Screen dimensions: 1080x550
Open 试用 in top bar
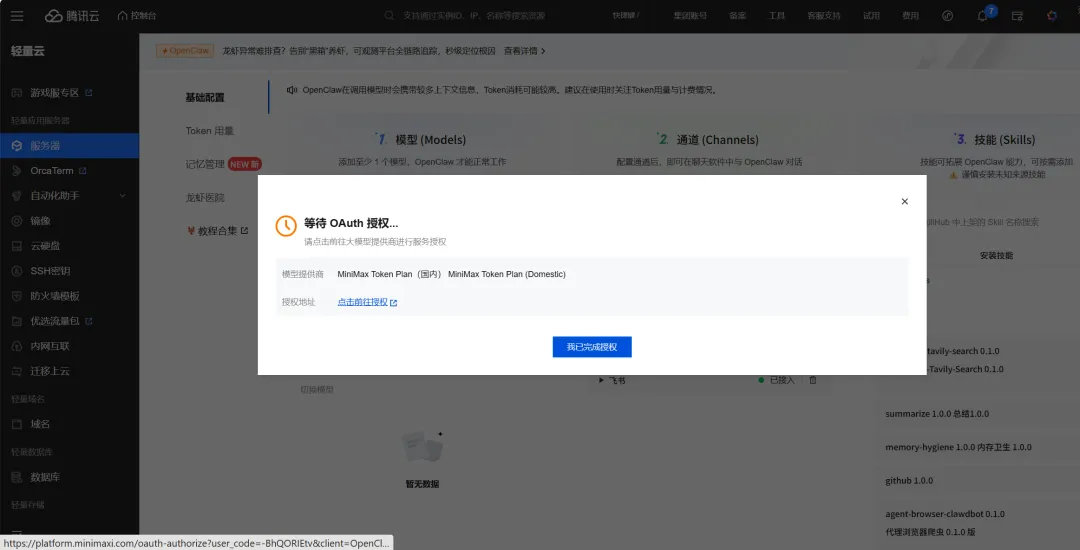[871, 16]
